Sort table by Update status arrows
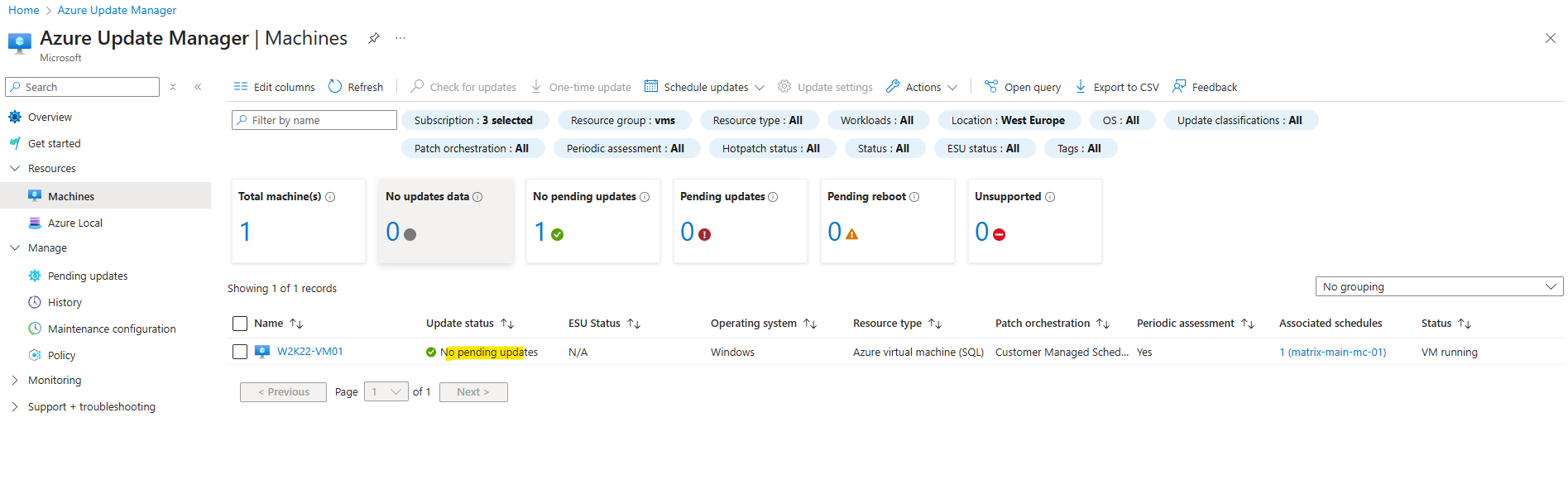 [x=507, y=324]
